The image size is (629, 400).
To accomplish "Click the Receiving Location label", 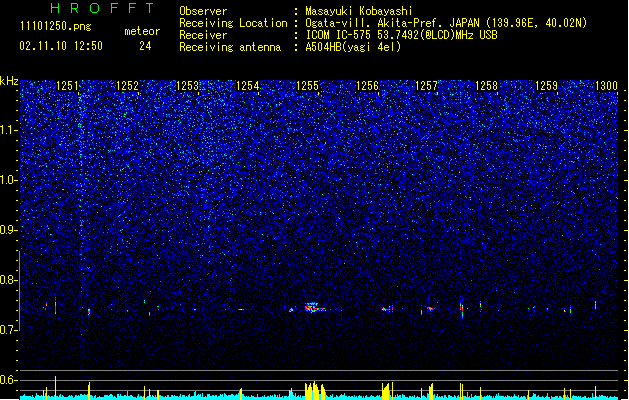I will tap(233, 23).
